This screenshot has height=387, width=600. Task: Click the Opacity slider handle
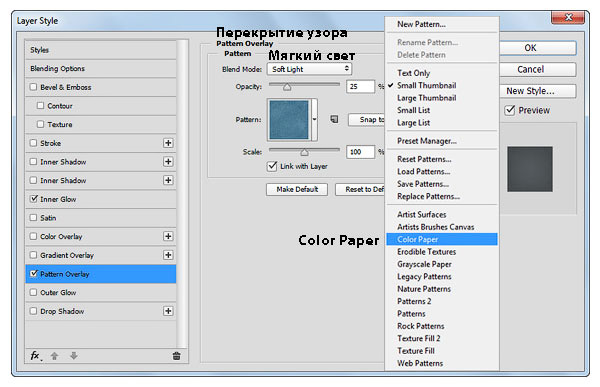pos(287,87)
